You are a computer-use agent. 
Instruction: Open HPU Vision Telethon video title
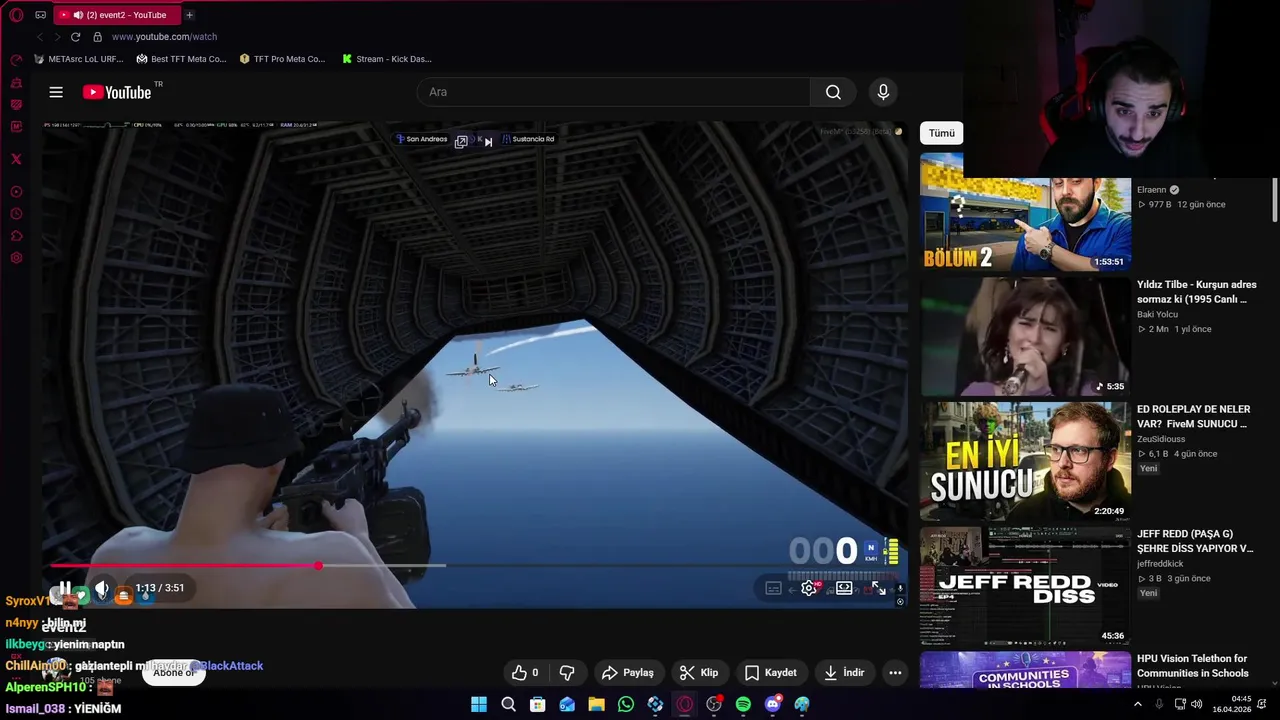click(1193, 666)
